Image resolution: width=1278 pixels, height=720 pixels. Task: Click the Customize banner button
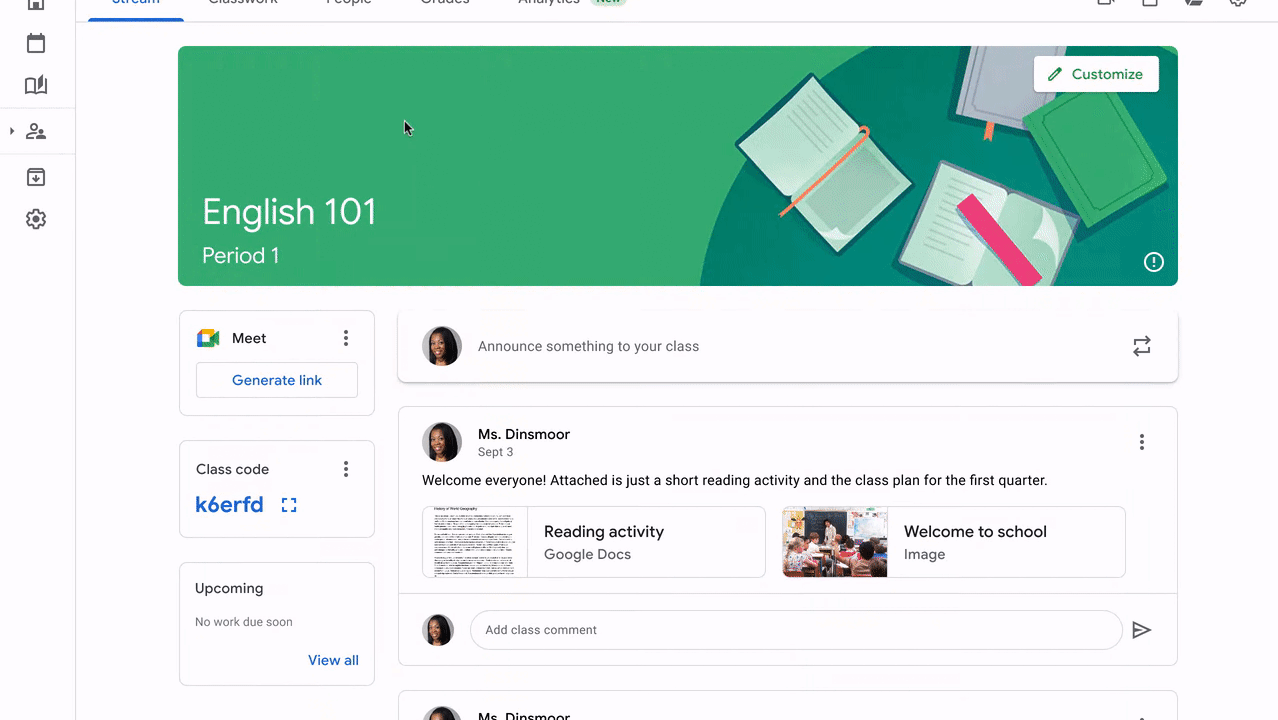pos(1096,74)
